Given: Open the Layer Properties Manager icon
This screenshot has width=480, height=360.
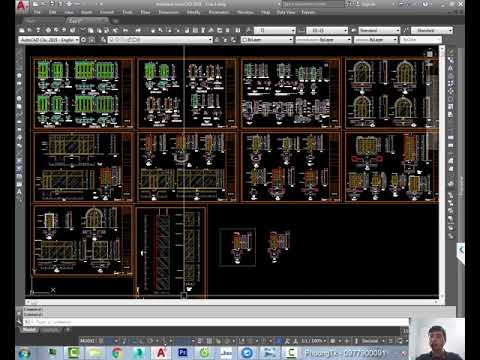Looking at the screenshot, I should coord(104,40).
